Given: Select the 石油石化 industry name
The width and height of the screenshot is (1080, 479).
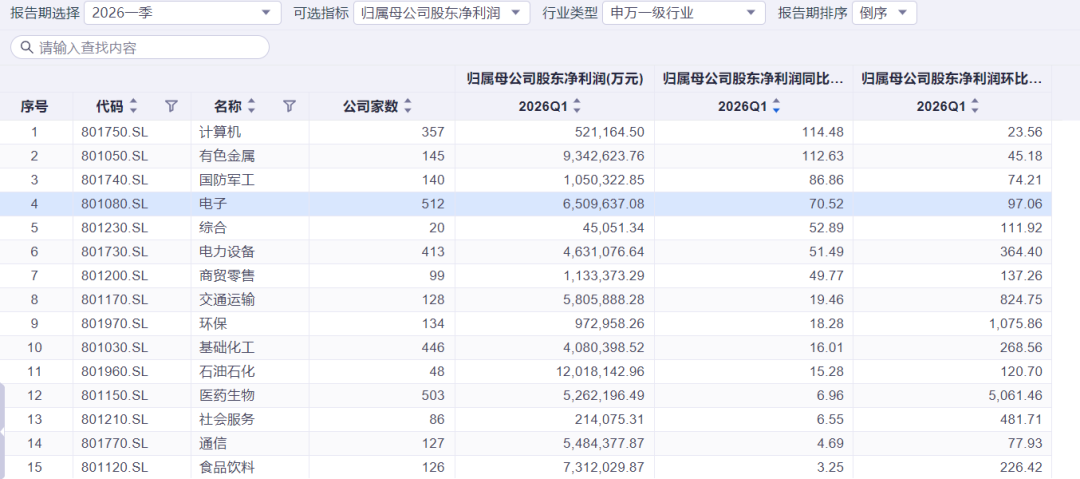Looking at the screenshot, I should click(x=227, y=371).
